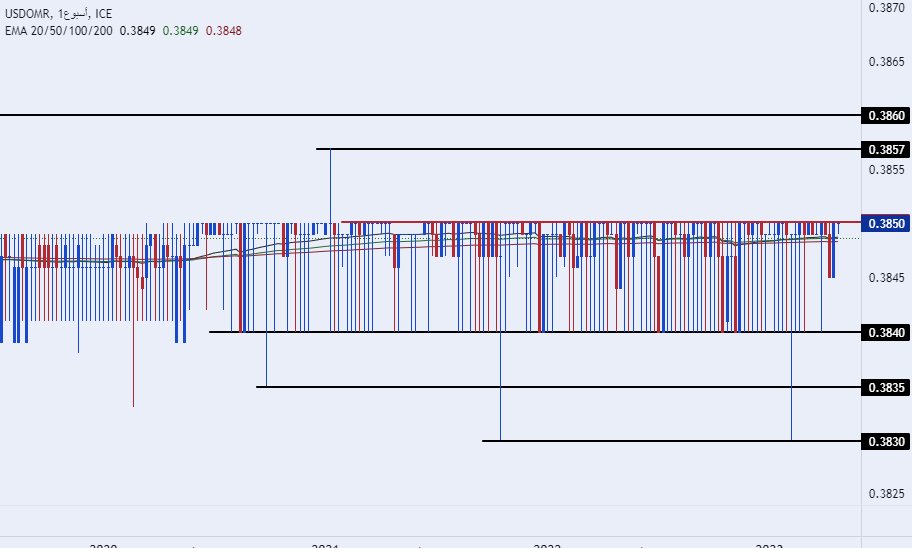
Task: Click 0.3855 on the price axis
Action: pos(886,170)
